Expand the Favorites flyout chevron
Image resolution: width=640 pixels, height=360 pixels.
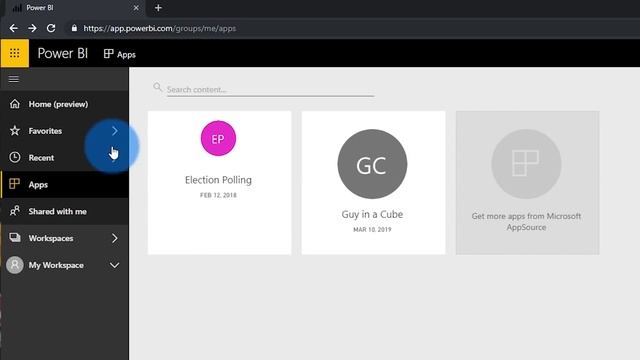point(115,131)
